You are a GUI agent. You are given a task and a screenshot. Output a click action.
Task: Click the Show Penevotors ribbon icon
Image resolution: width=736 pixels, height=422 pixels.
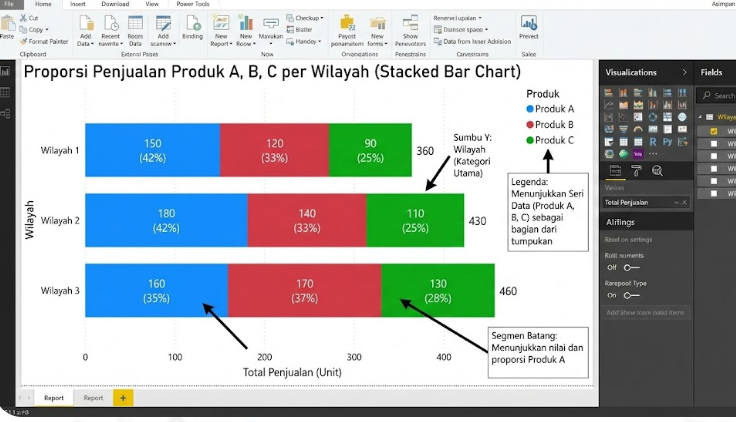tap(410, 29)
